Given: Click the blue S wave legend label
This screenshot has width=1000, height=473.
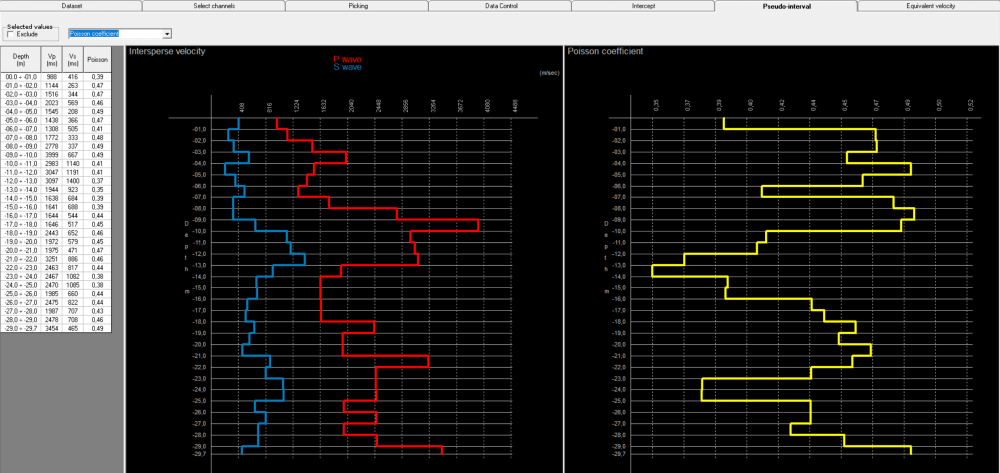Looking at the screenshot, I should click(347, 66).
